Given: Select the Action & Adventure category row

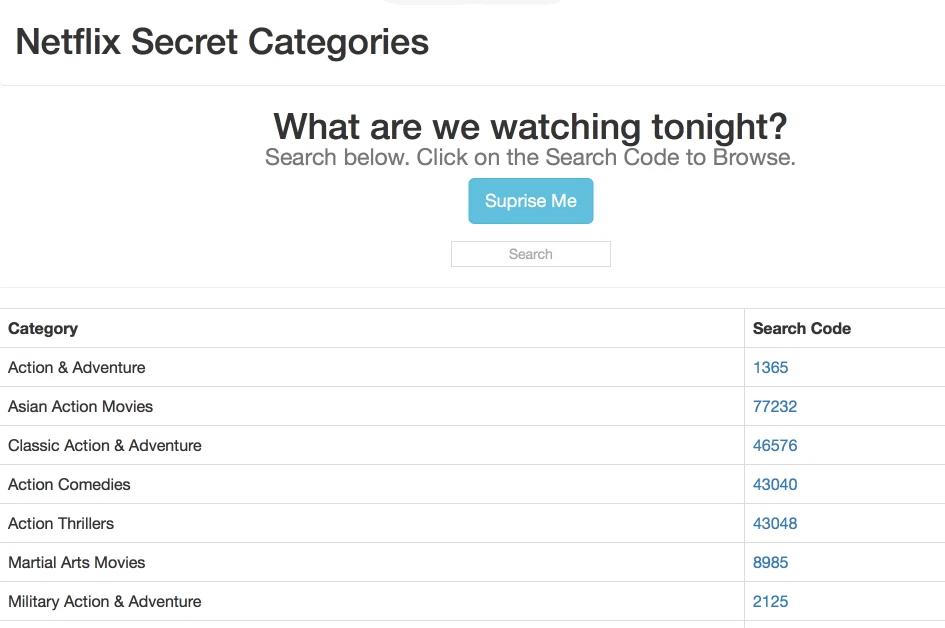Looking at the screenshot, I should coord(76,367).
